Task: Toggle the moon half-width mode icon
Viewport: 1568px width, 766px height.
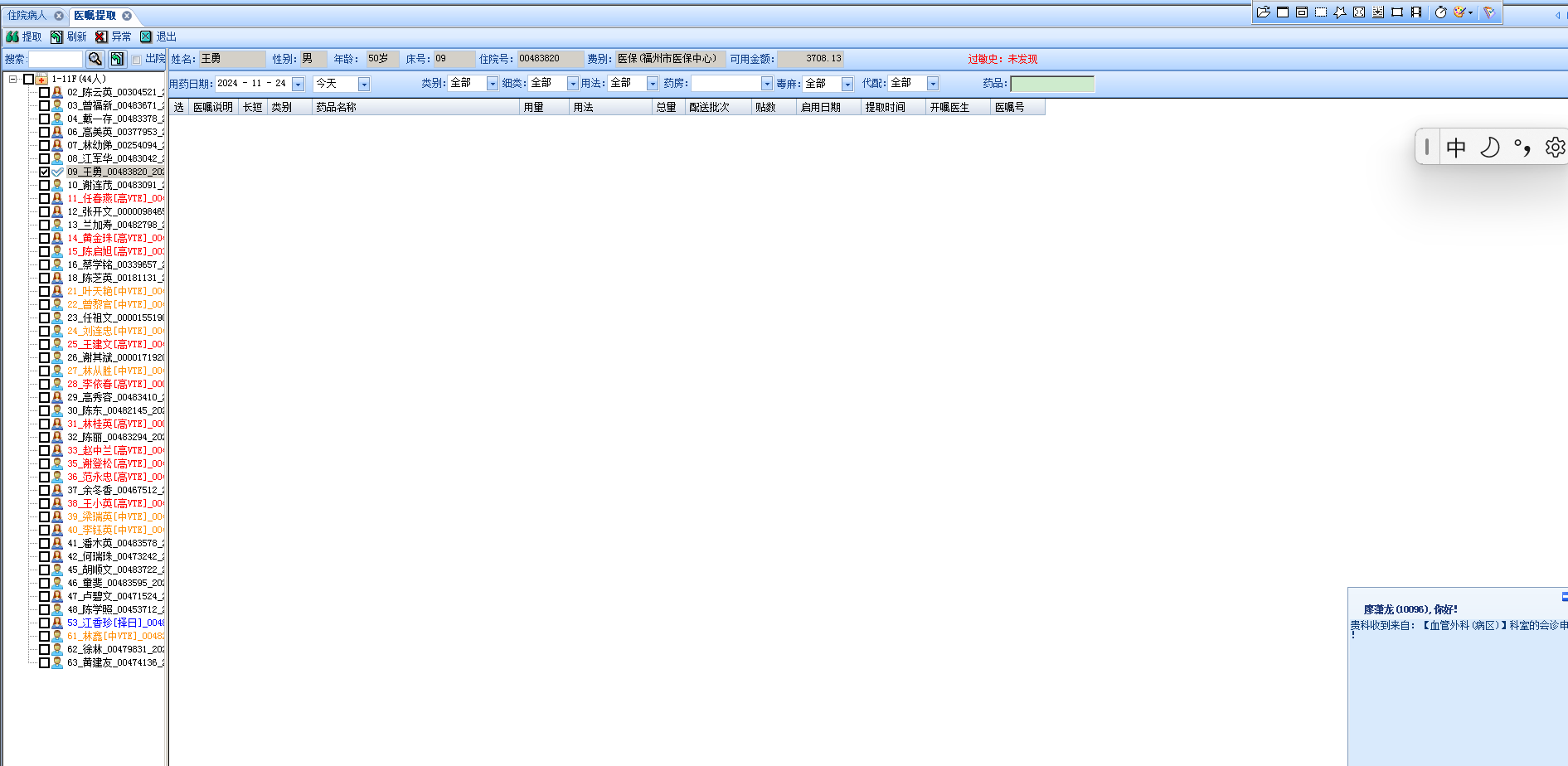Action: [x=1490, y=148]
